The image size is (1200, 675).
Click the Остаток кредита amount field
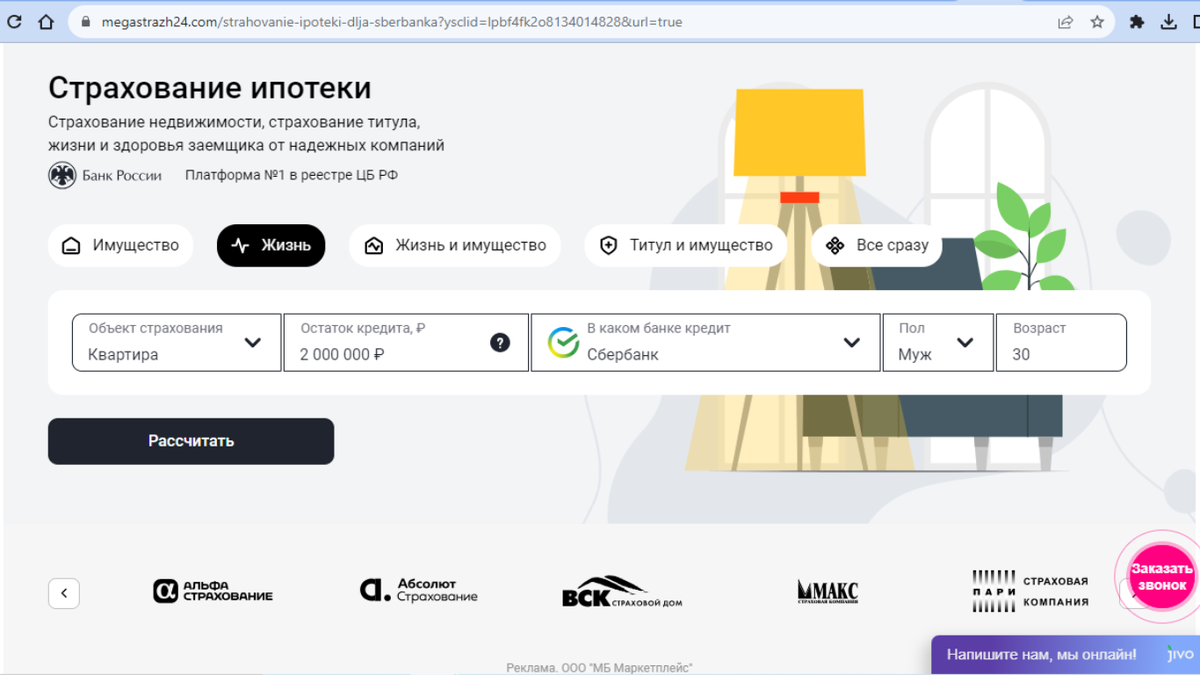point(406,343)
